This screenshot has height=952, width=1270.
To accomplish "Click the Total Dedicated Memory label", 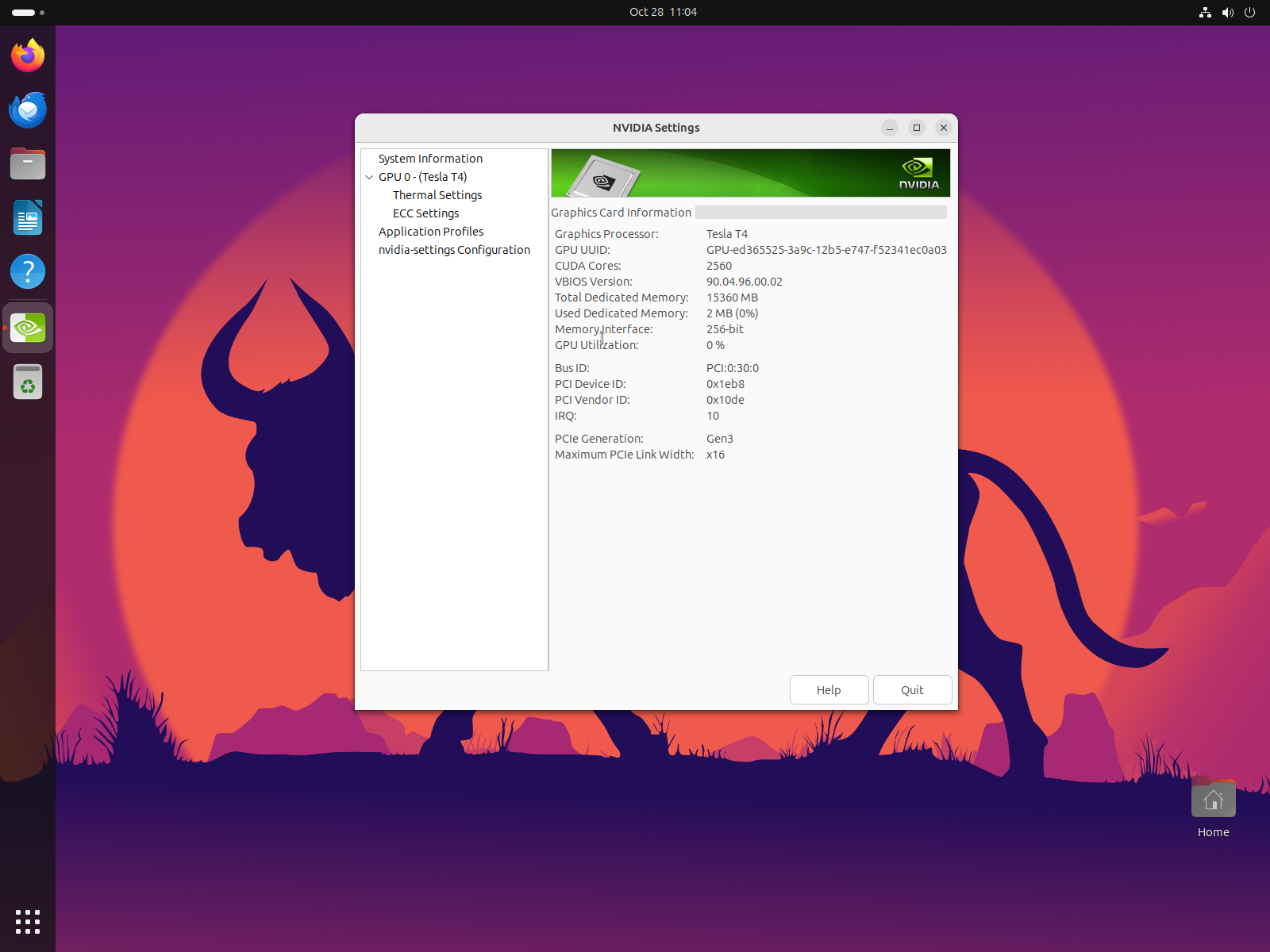I will click(622, 297).
